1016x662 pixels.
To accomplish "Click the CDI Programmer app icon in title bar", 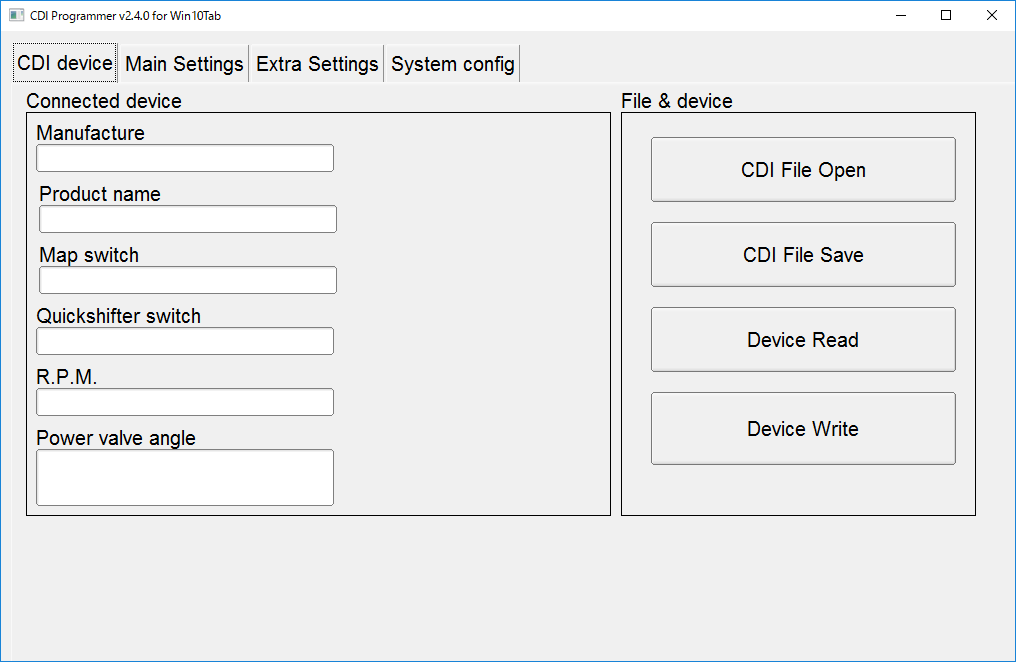I will pyautogui.click(x=16, y=15).
